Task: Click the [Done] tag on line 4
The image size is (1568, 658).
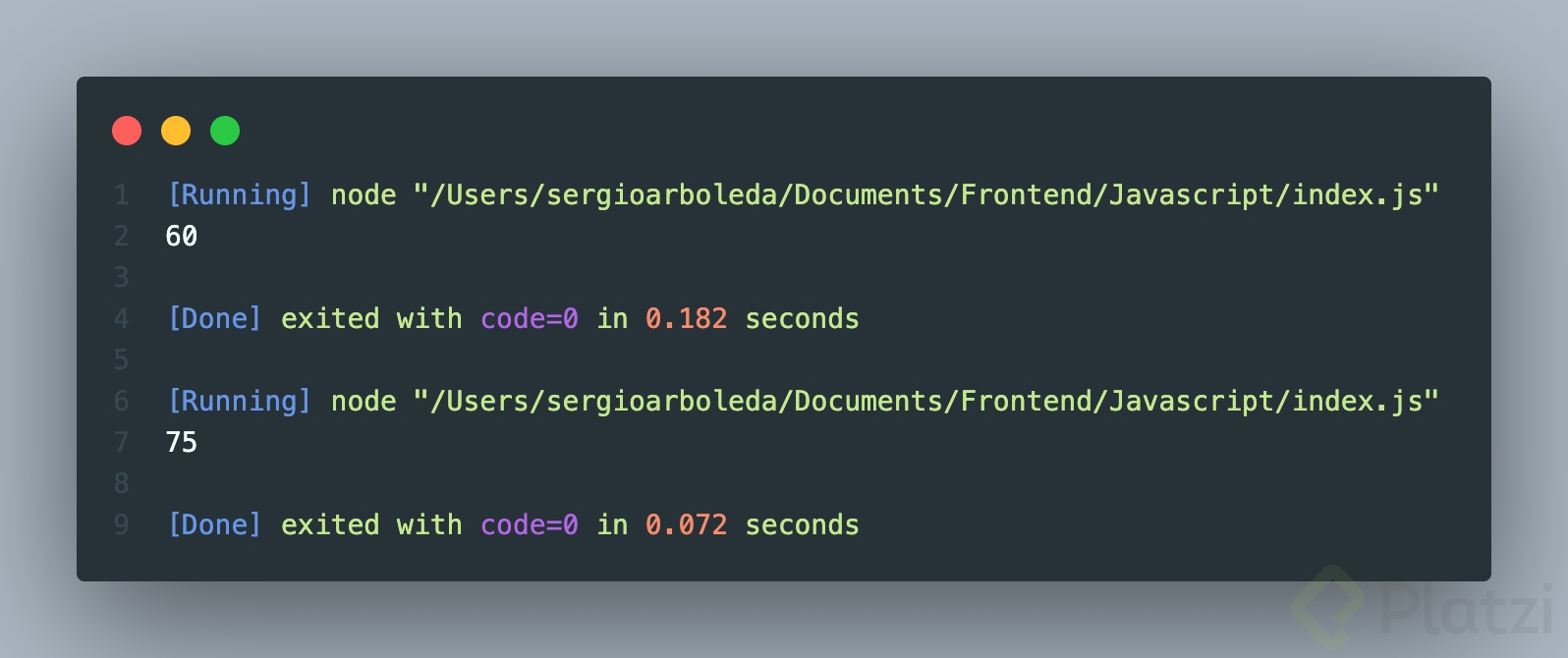Action: click(x=215, y=318)
